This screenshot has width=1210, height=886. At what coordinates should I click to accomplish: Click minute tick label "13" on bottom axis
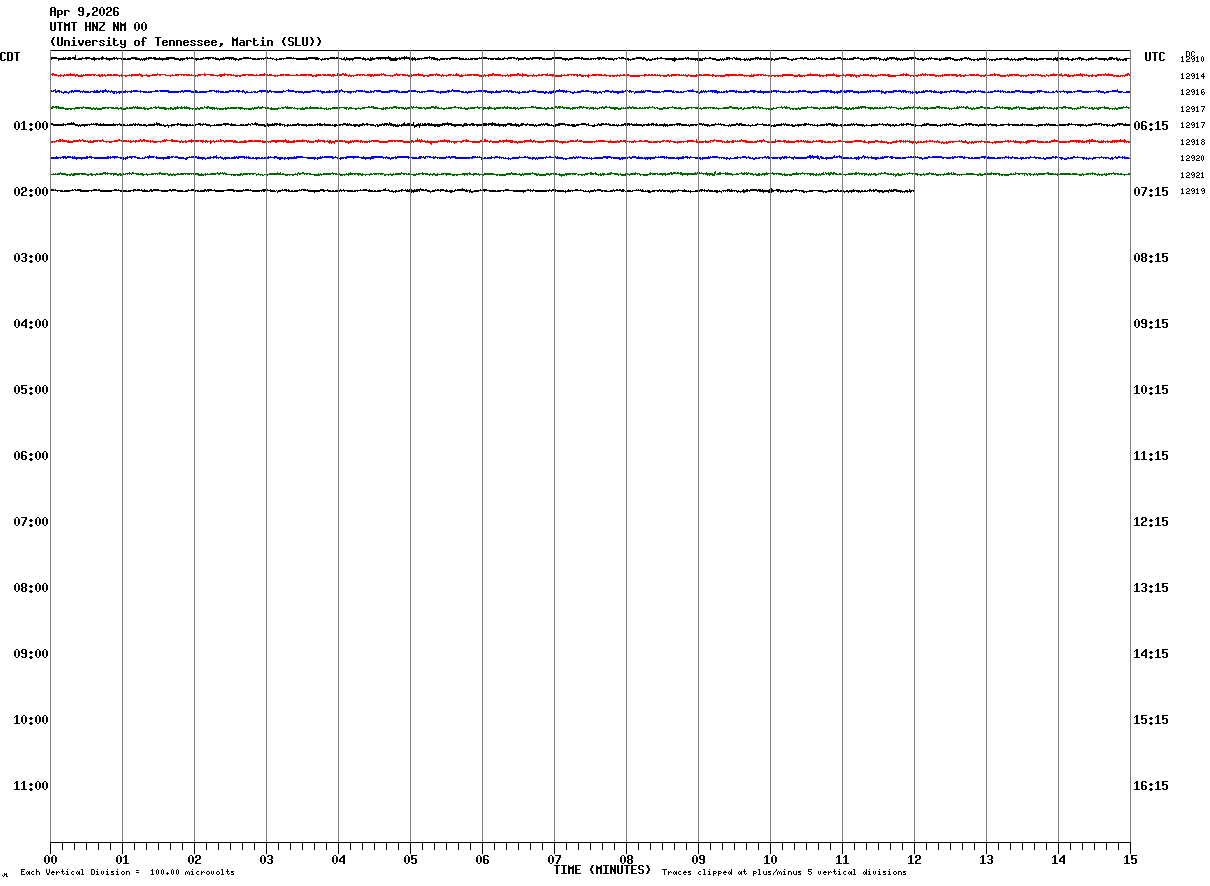[986, 860]
